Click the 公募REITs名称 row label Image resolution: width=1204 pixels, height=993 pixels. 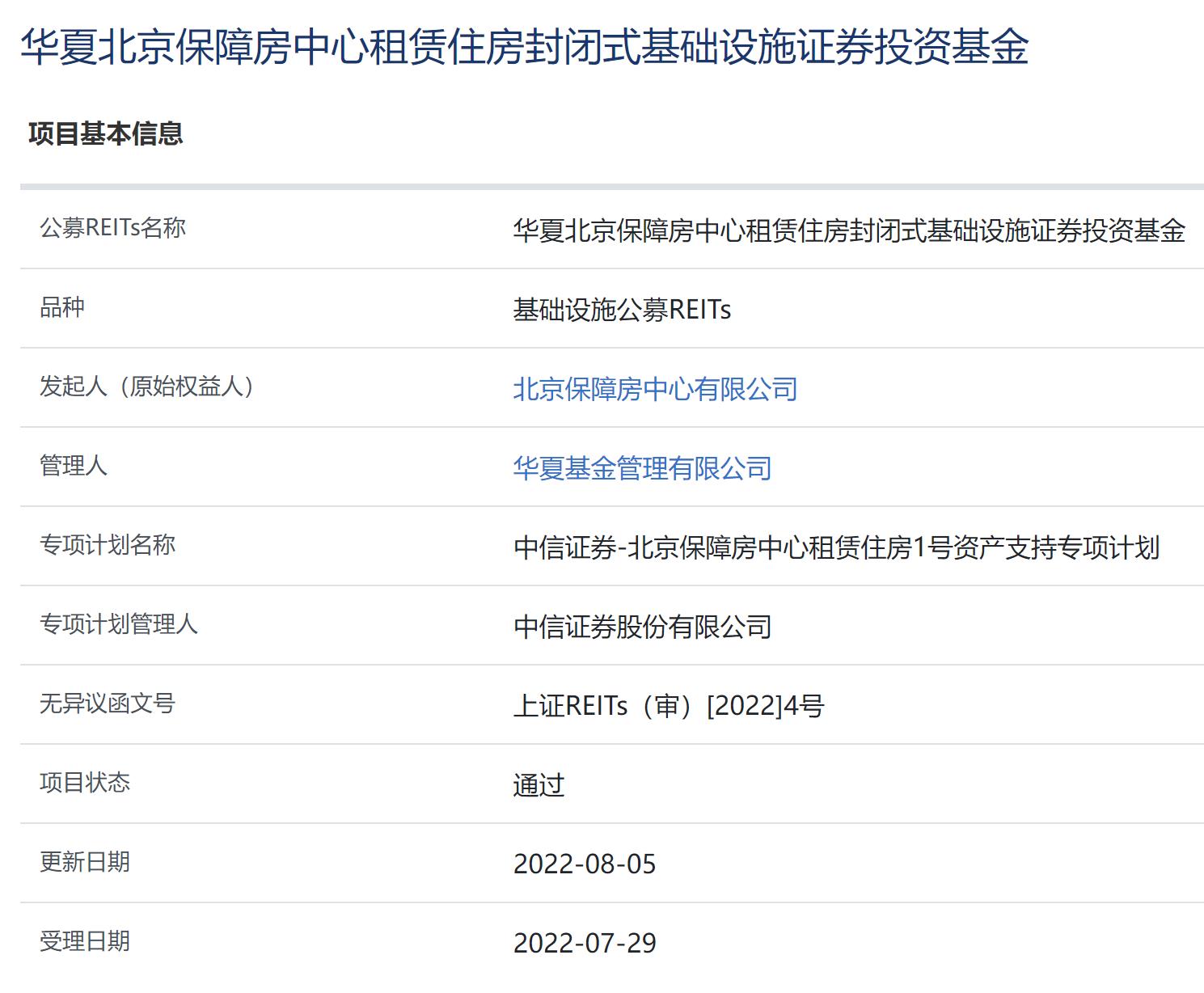112,228
